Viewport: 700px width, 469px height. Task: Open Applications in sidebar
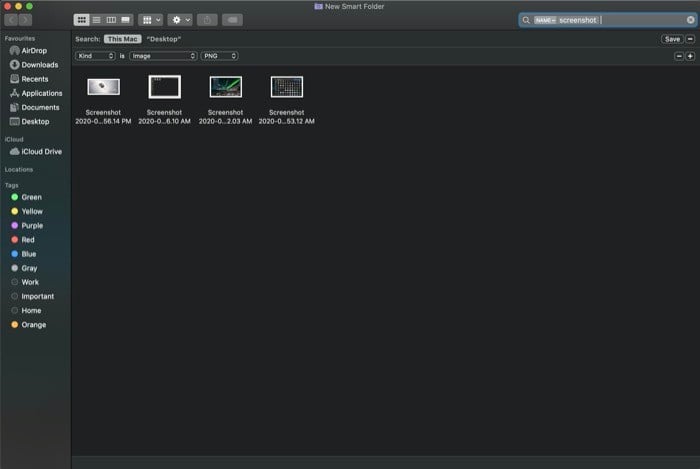tap(35, 93)
